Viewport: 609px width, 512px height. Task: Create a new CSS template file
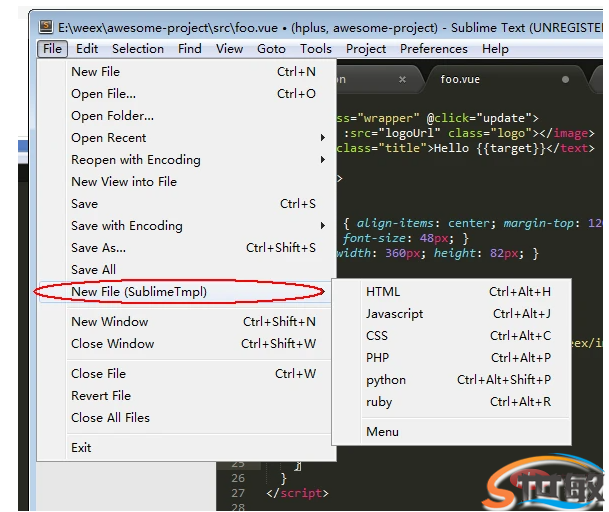tap(452, 336)
